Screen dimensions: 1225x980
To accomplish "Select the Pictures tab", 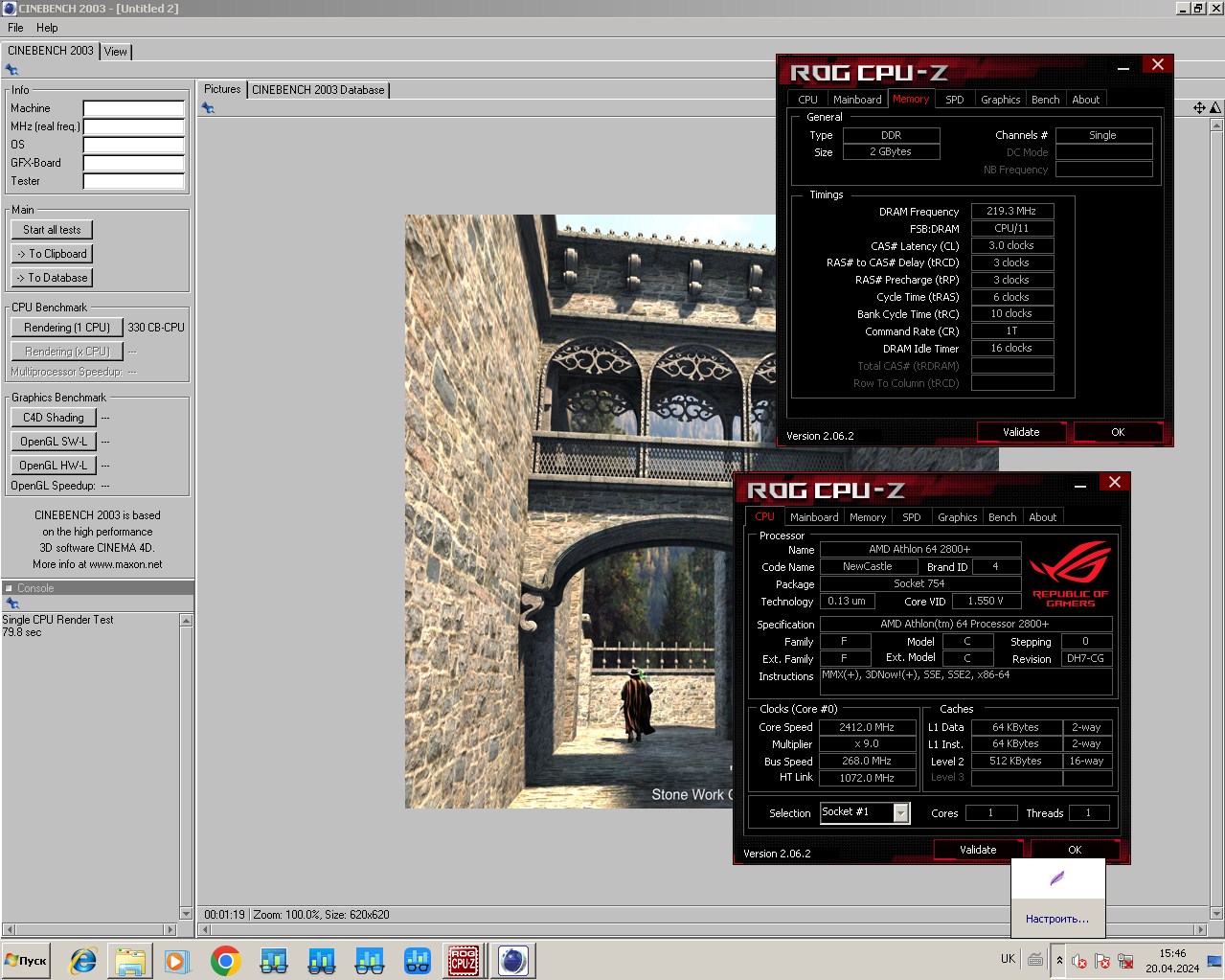I will coord(222,89).
